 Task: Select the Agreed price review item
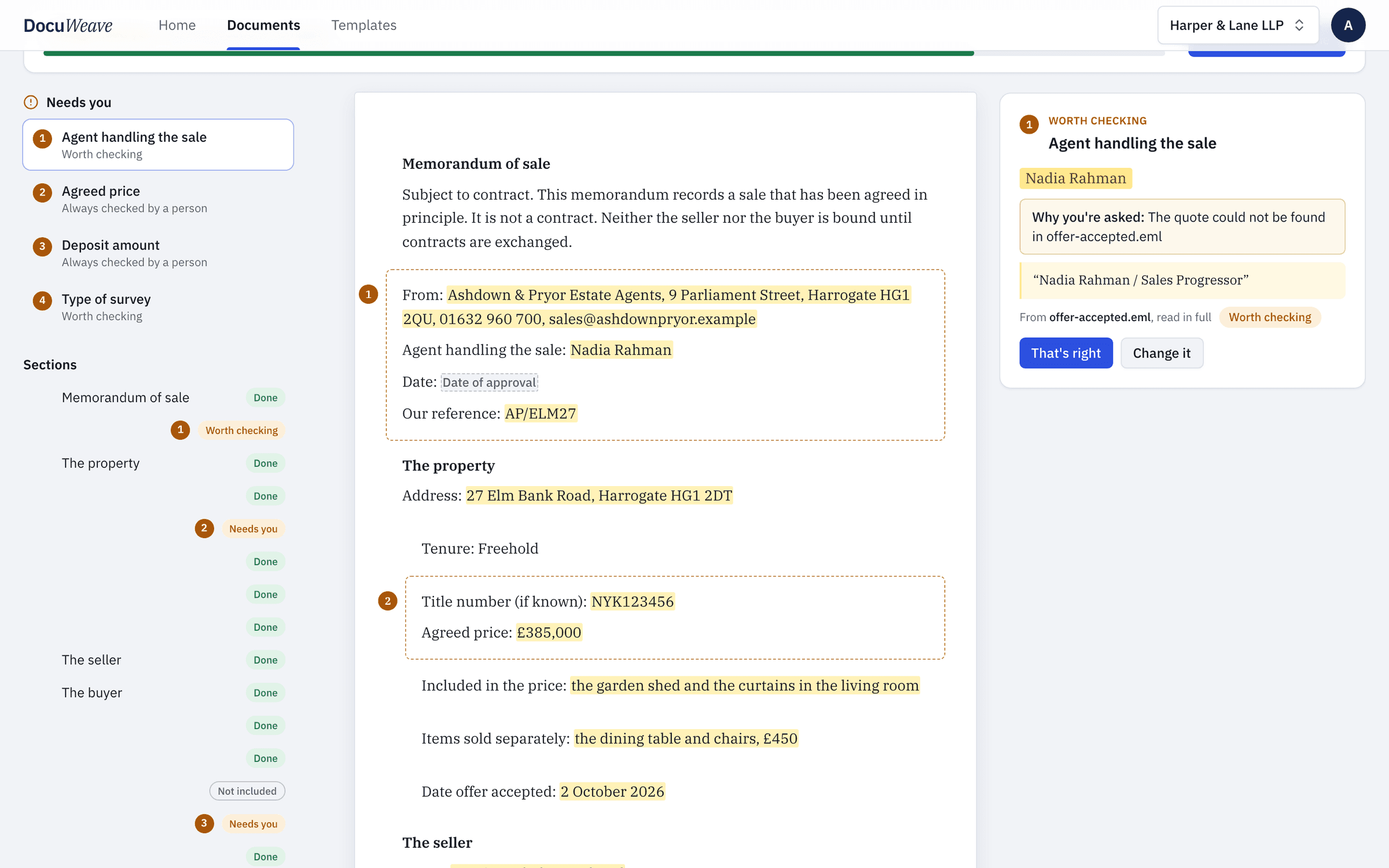pos(158,198)
